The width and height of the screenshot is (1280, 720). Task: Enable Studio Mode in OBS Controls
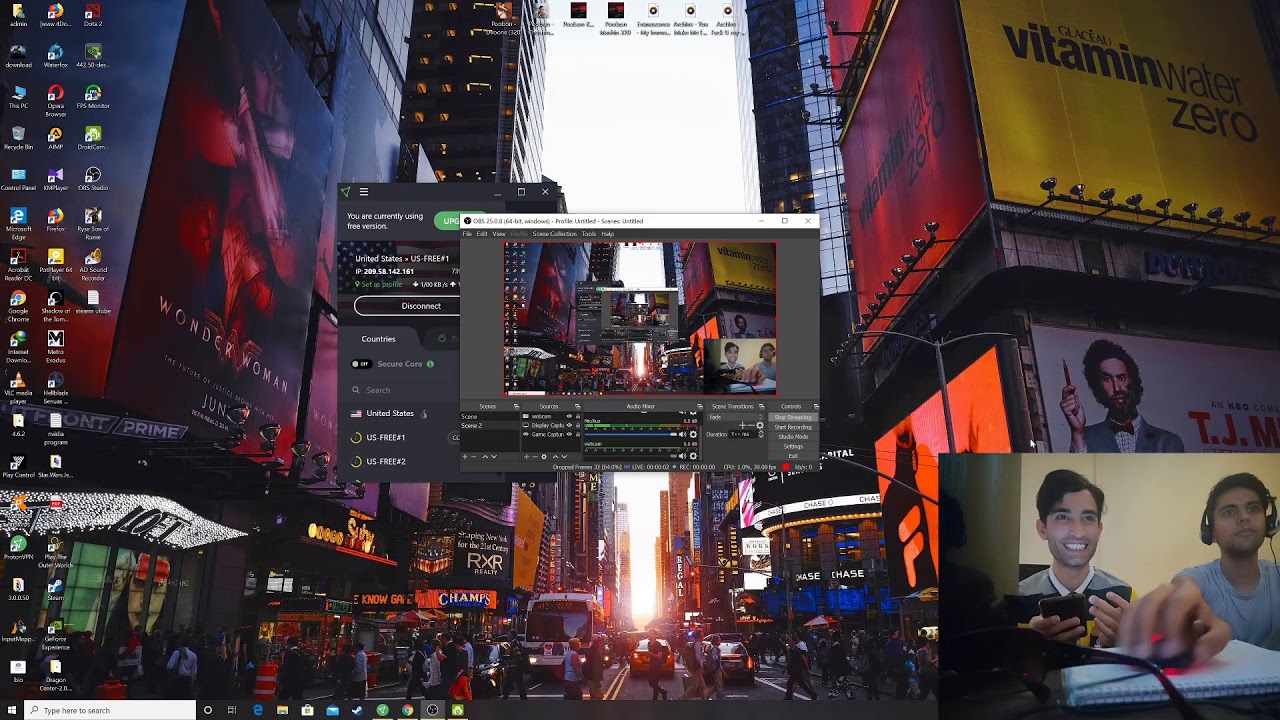click(793, 437)
